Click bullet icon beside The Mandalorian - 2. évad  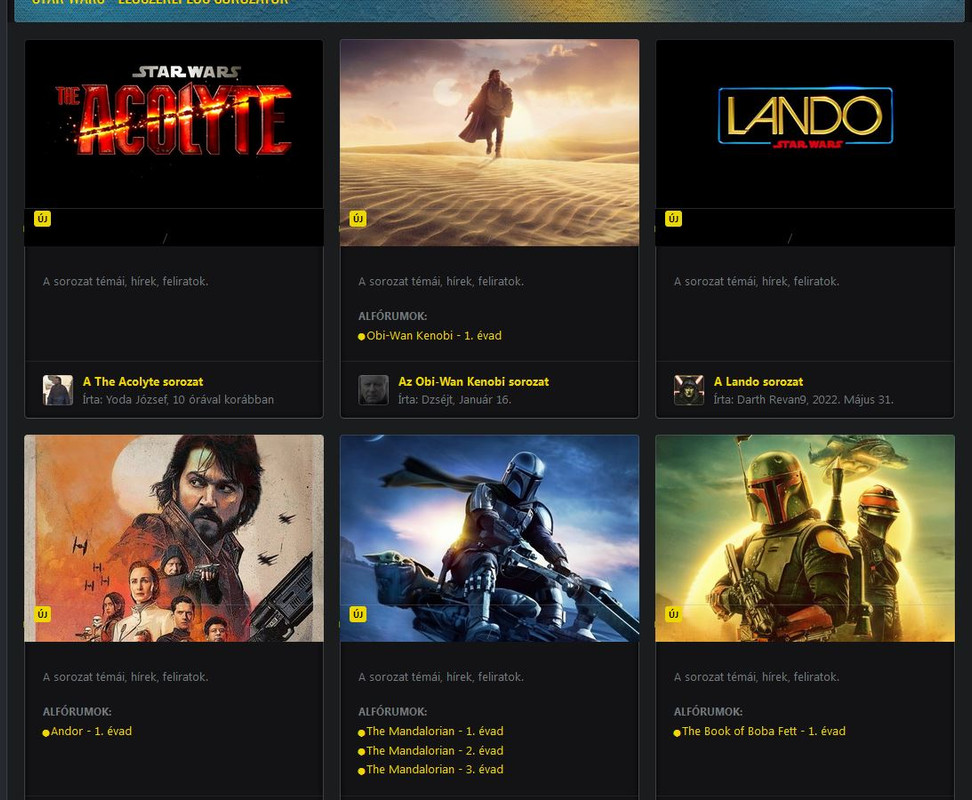tap(361, 752)
